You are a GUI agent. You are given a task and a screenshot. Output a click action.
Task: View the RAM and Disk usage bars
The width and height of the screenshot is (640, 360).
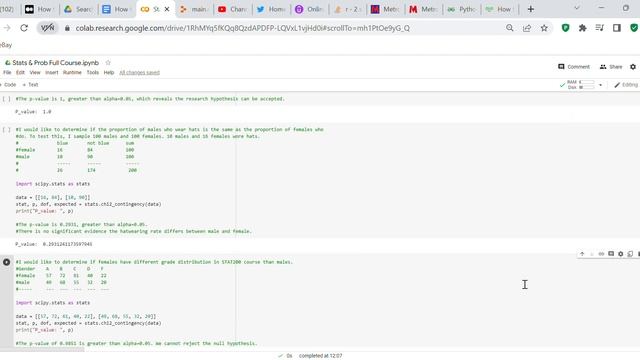tap(581, 85)
